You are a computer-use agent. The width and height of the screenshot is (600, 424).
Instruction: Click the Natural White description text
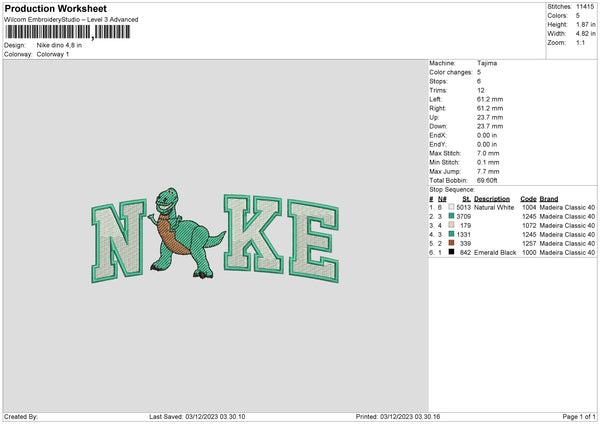pyautogui.click(x=494, y=207)
